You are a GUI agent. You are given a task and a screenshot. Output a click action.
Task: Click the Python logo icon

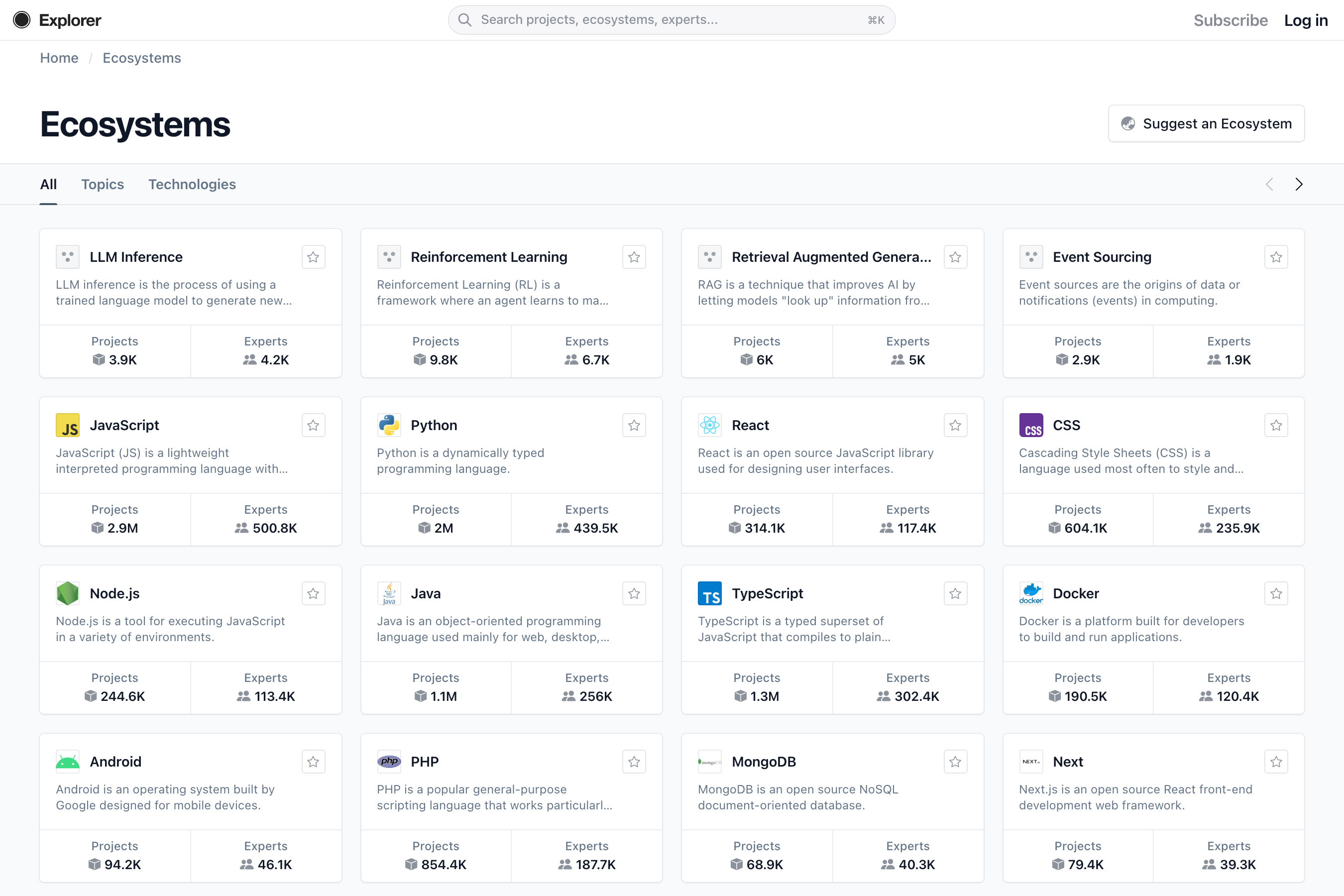coord(389,425)
